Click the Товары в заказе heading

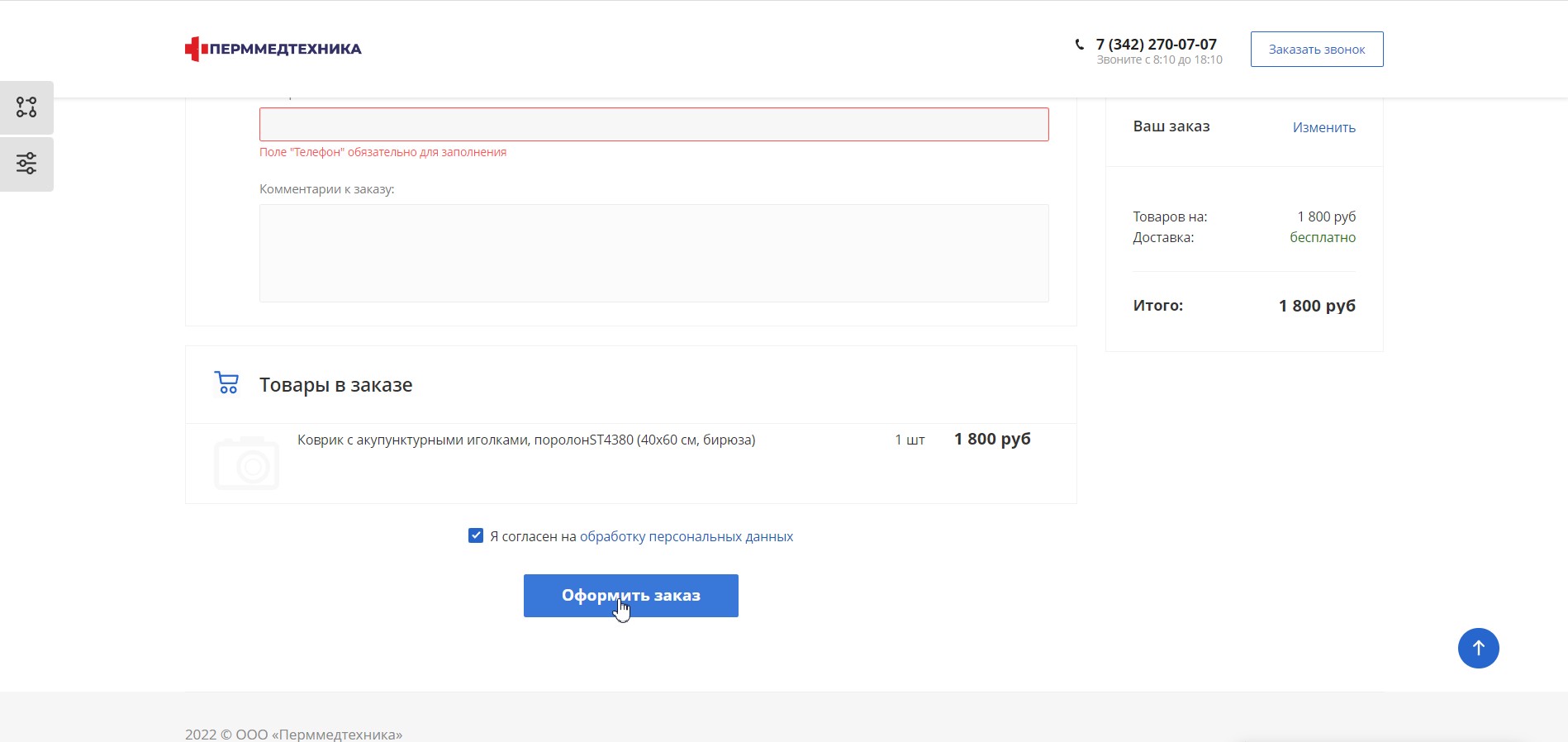(336, 385)
